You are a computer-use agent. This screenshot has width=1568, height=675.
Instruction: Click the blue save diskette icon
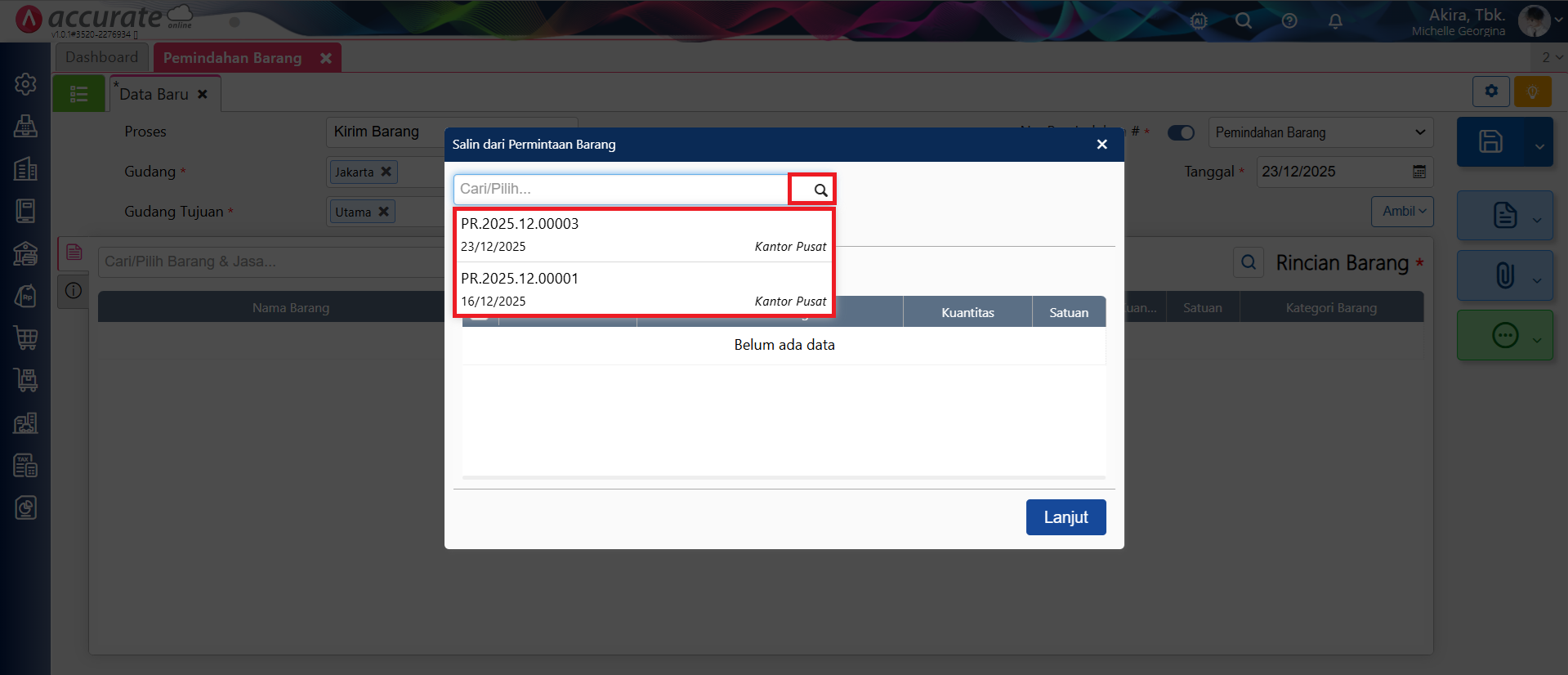click(x=1490, y=142)
